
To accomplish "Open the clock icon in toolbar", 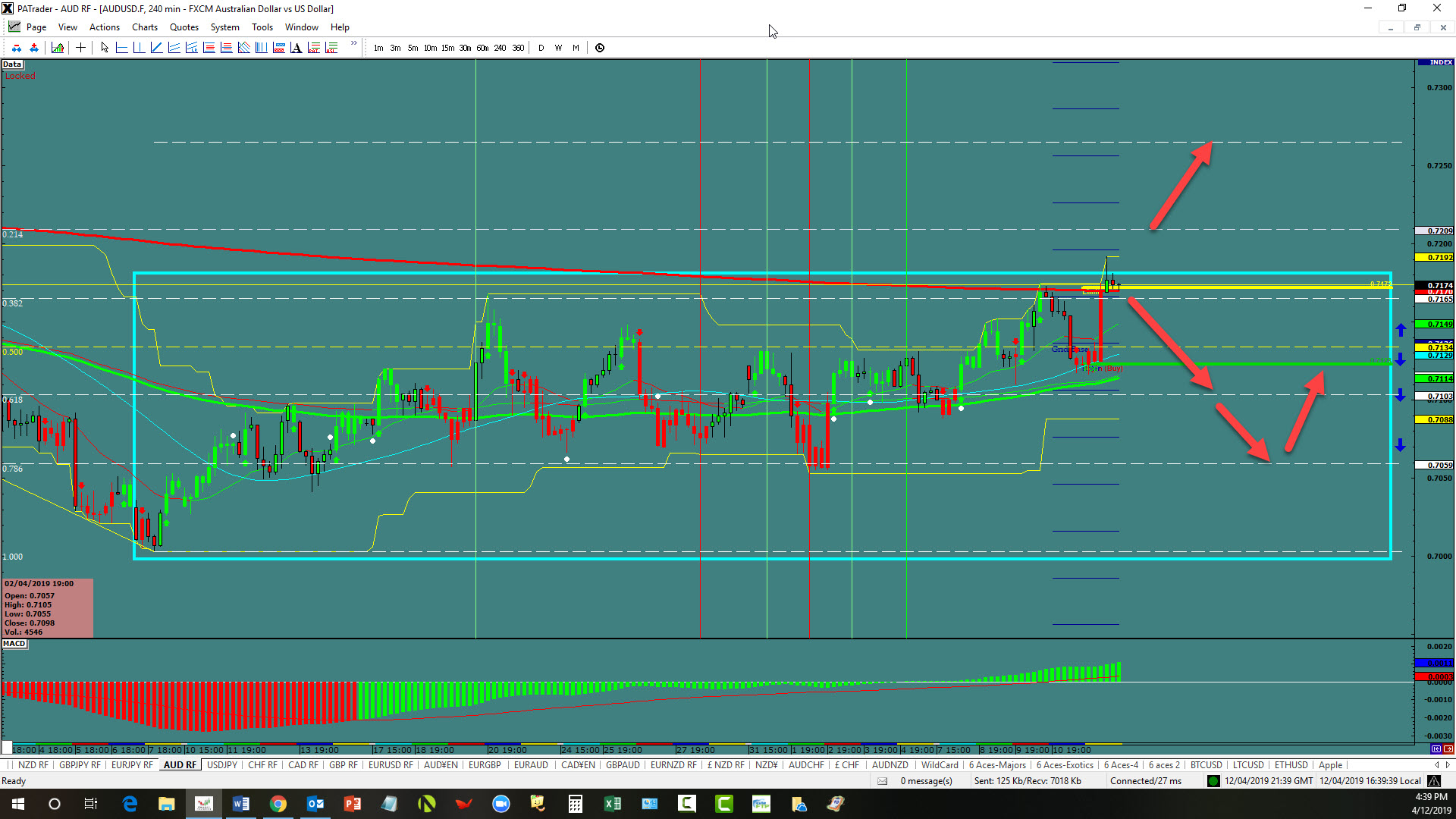I will pos(600,48).
